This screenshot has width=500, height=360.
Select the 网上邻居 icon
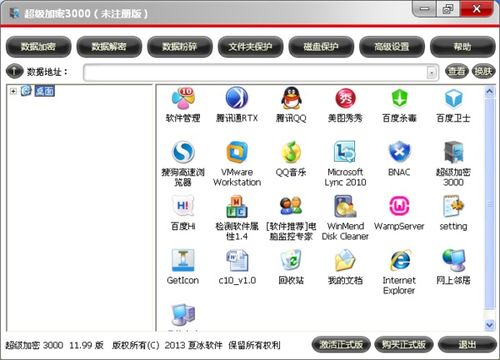coord(453,261)
